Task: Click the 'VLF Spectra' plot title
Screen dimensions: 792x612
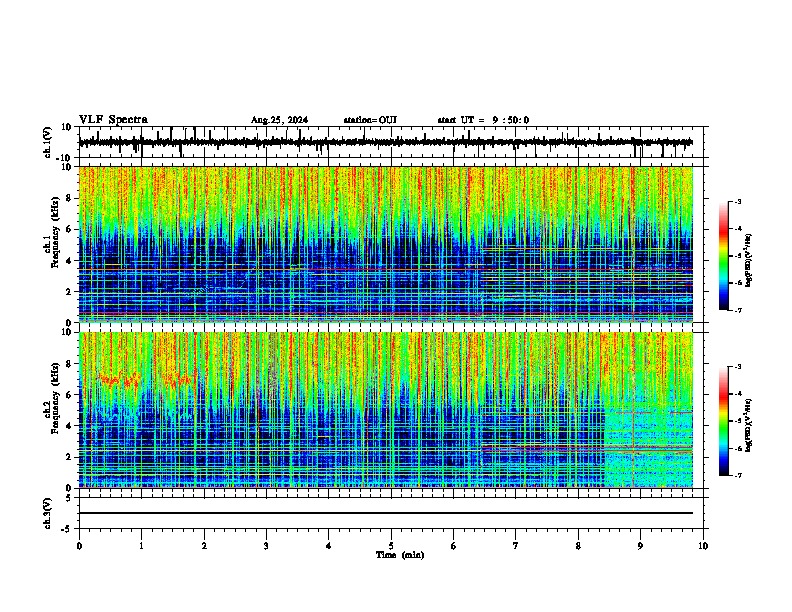Action: tap(113, 120)
